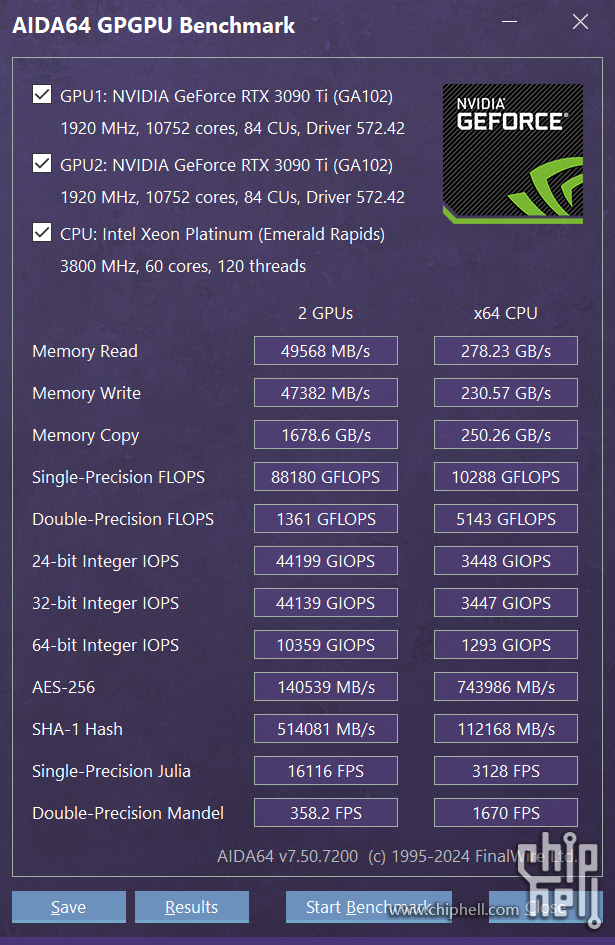Click the NVIDIA GeForce logo image

(x=512, y=154)
